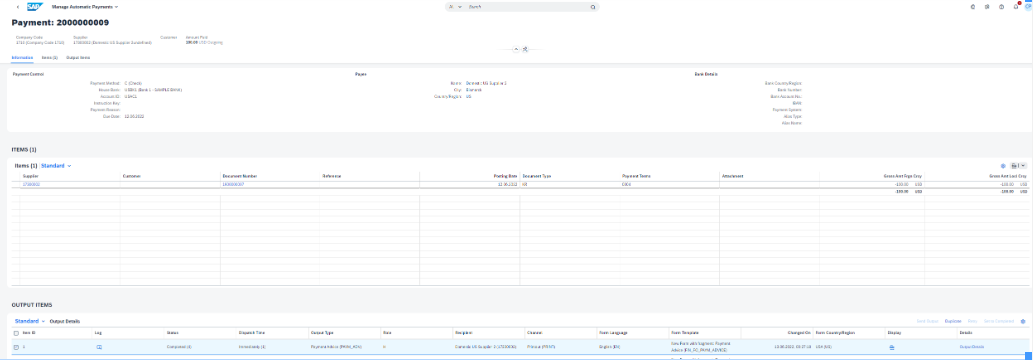The height and width of the screenshot is (360, 1033).
Task: Switch to the Information tab
Action: (x=22, y=58)
